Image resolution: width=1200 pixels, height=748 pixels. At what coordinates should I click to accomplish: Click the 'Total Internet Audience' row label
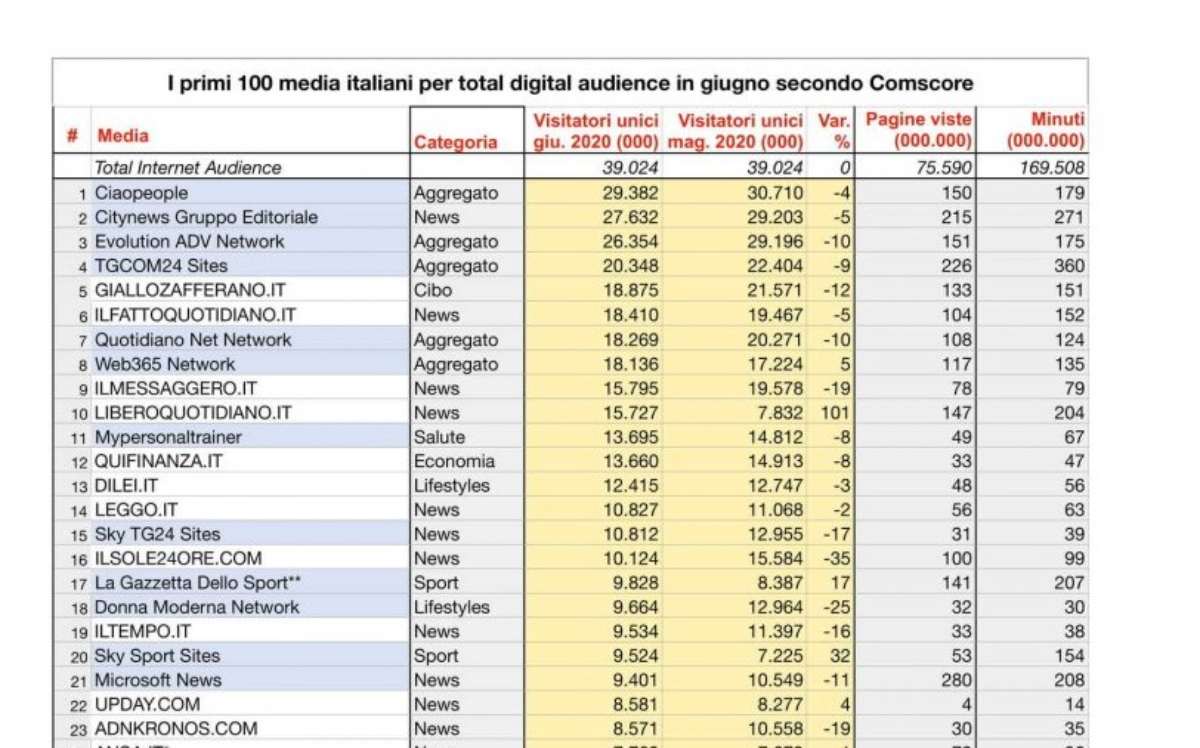pos(188,168)
